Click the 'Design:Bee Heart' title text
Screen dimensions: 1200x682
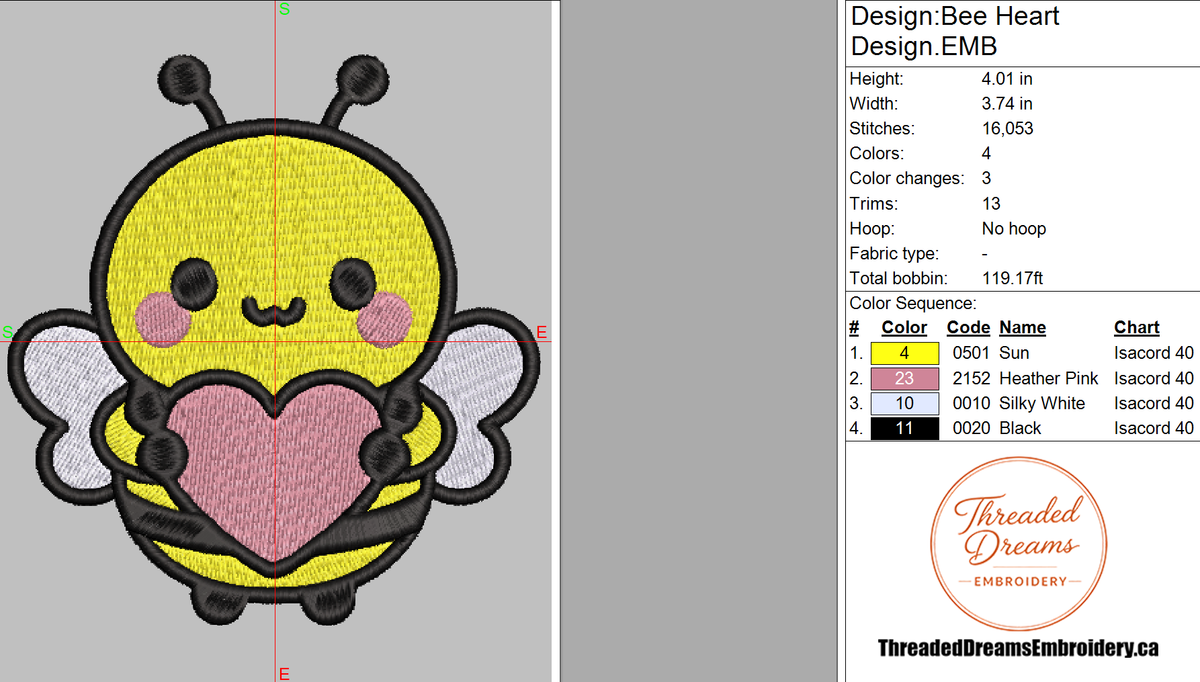click(955, 17)
